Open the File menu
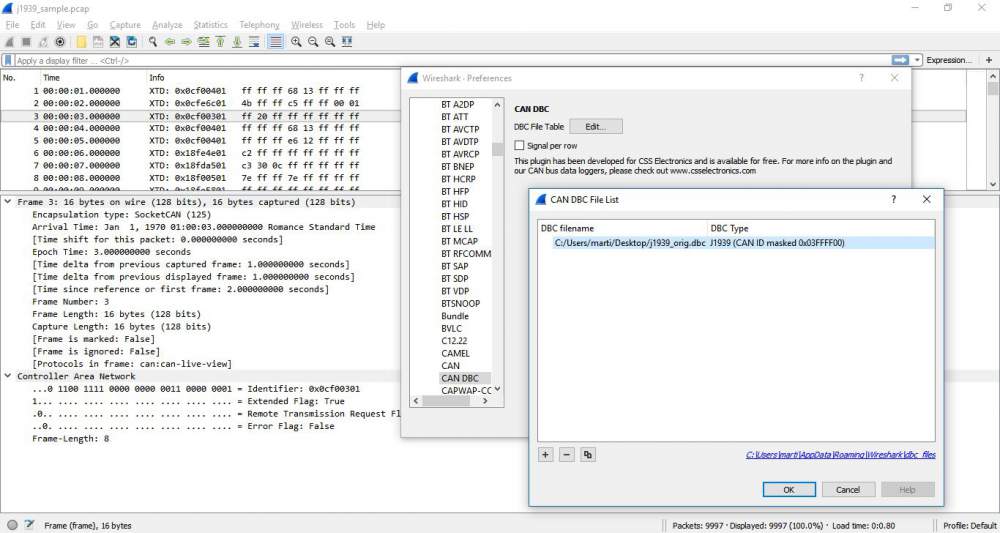The image size is (1000, 533). click(12, 25)
